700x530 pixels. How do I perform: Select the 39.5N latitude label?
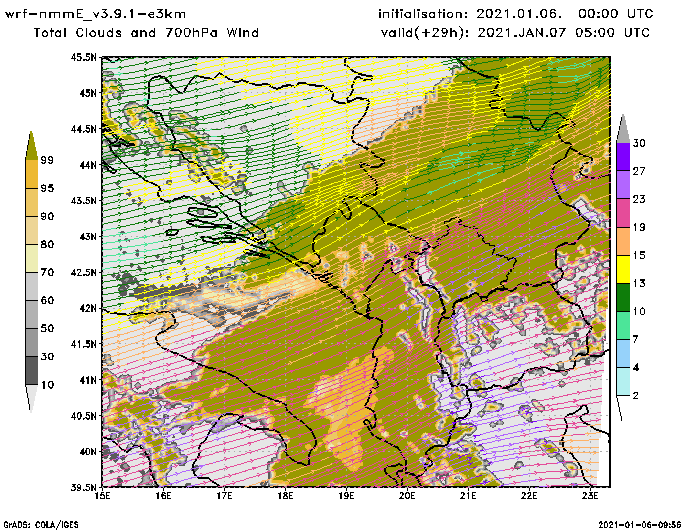[x=83, y=487]
